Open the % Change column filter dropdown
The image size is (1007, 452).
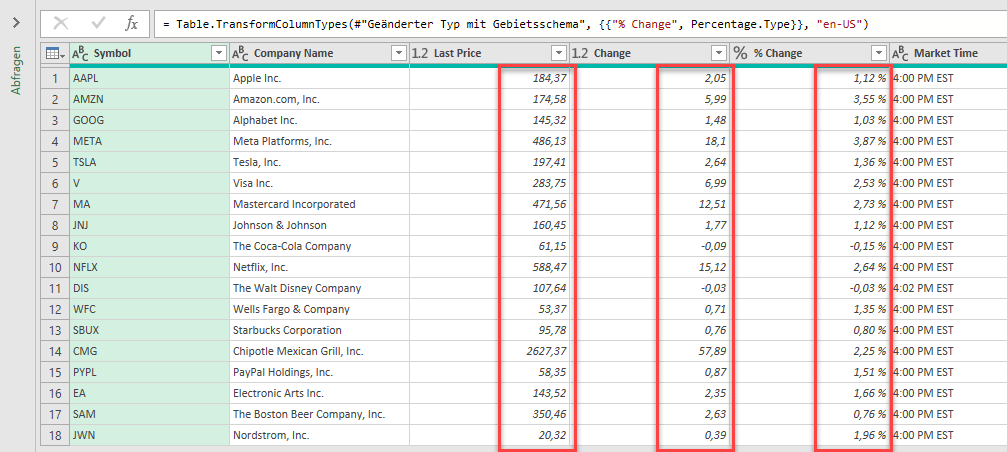coord(878,53)
